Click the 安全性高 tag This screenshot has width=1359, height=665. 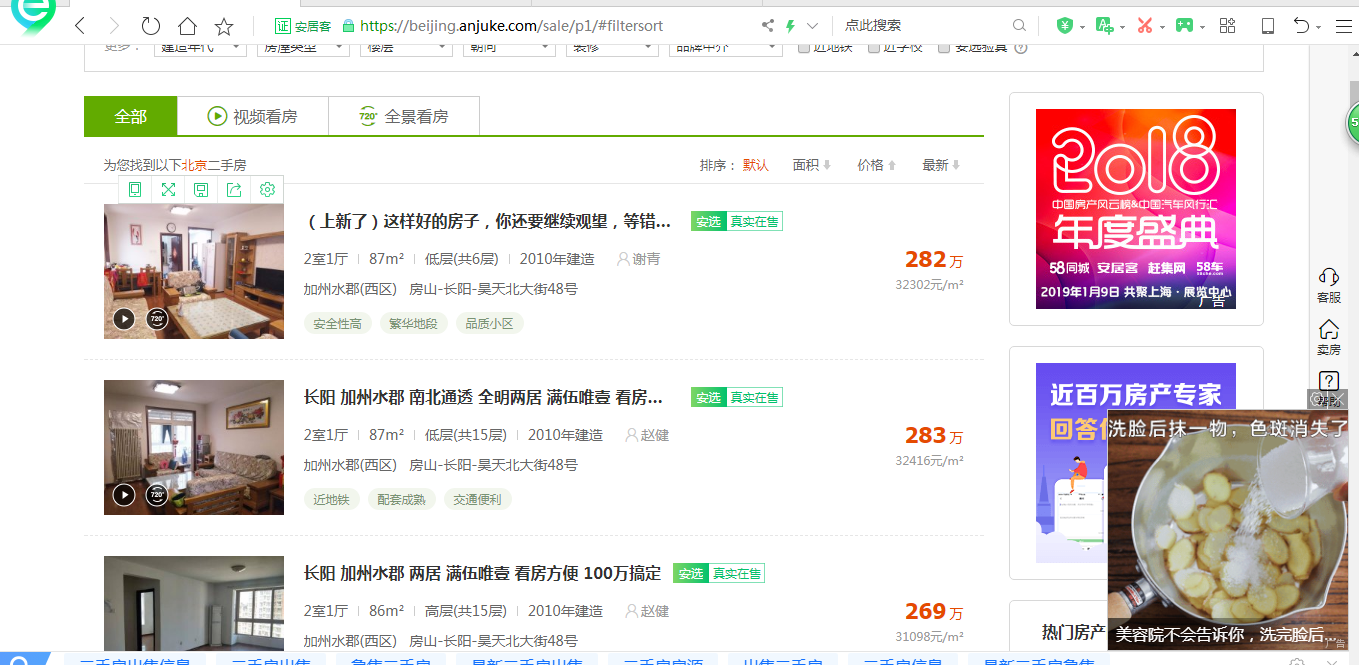[337, 324]
